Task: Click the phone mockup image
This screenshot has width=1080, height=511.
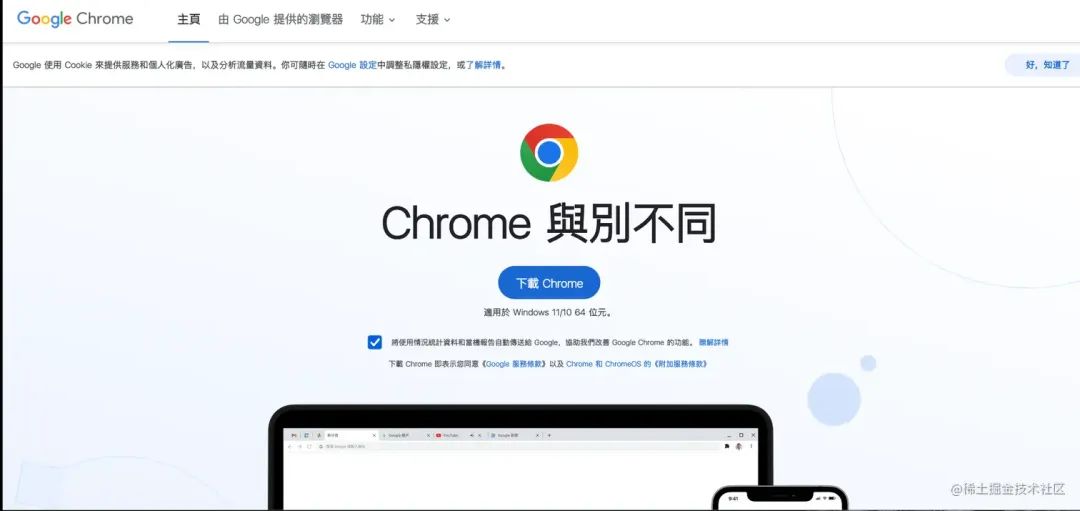Action: point(779,498)
